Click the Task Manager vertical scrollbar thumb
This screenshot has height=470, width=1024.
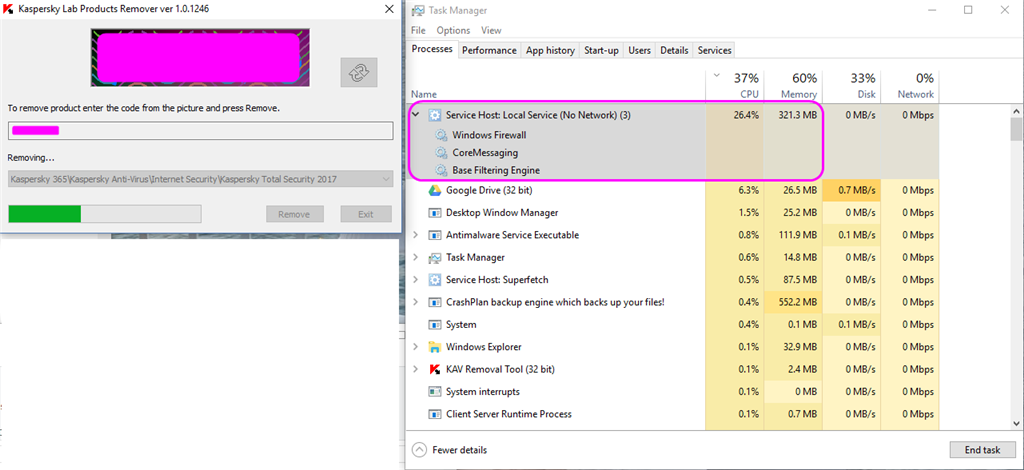[x=1016, y=129]
